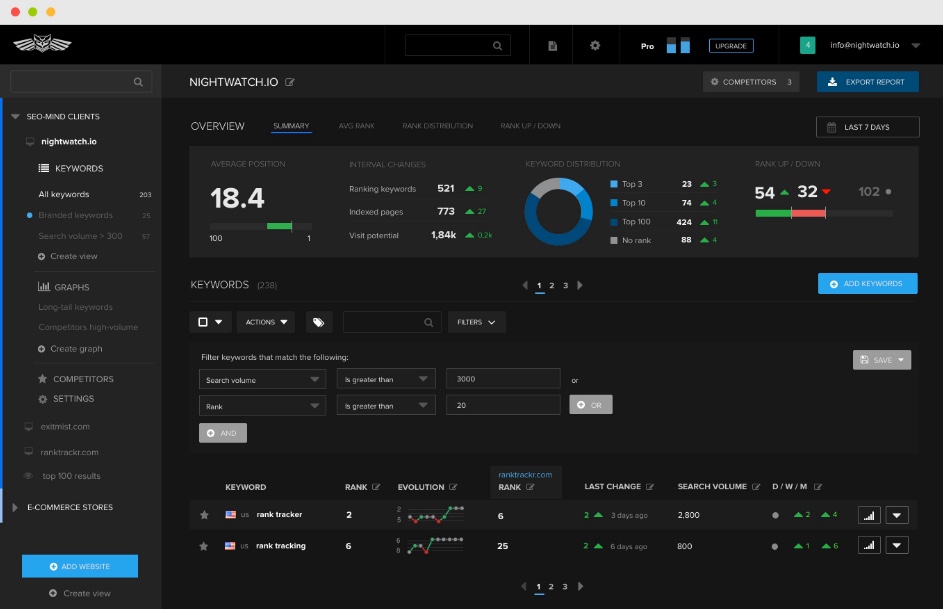
Task: Click the rank up/down green-red bar
Action: (823, 213)
